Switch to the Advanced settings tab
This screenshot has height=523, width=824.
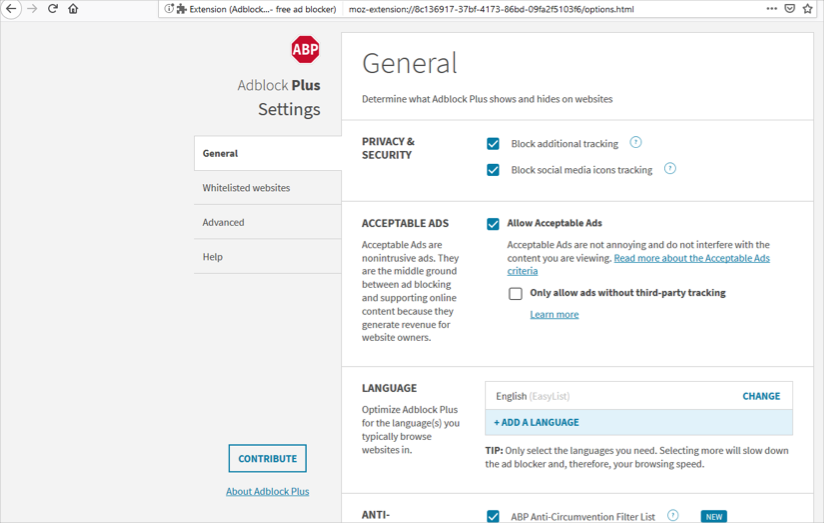pos(223,222)
